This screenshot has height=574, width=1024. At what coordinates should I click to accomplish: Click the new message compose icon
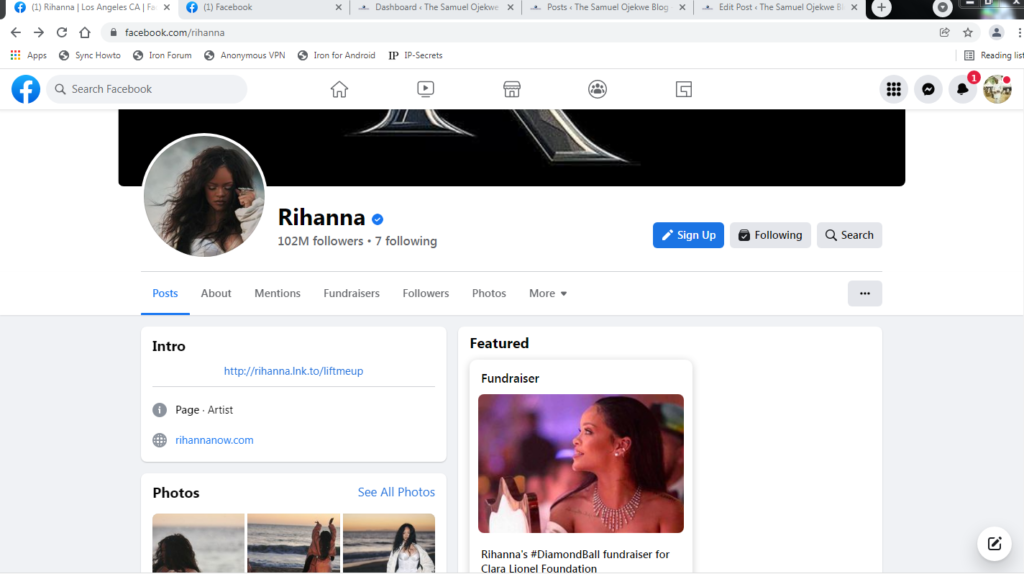coord(994,543)
